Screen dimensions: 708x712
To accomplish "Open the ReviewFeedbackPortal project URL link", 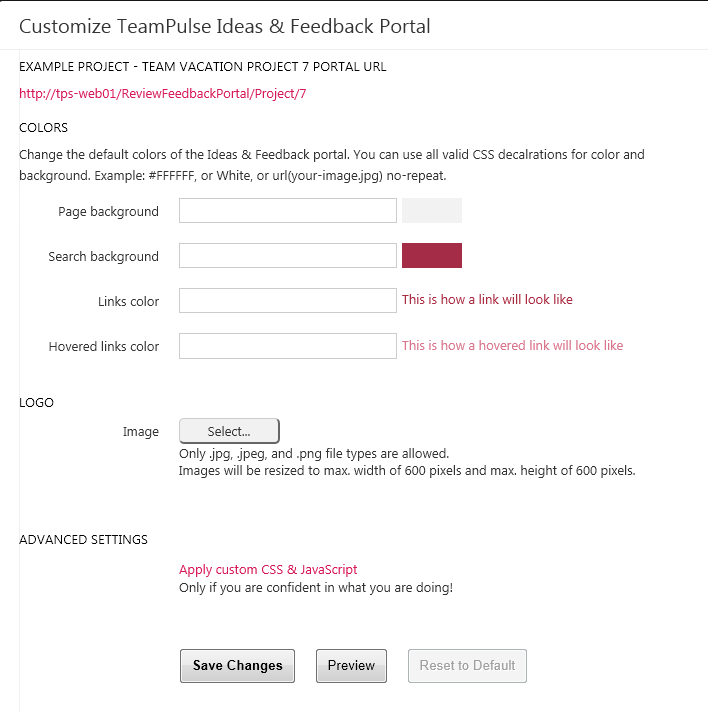I will (x=163, y=94).
